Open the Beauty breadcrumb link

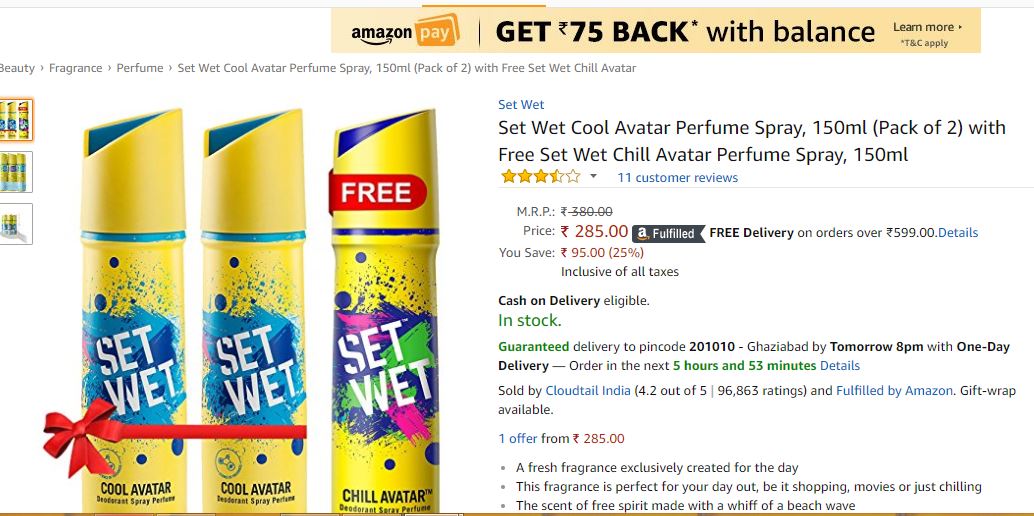tap(17, 68)
